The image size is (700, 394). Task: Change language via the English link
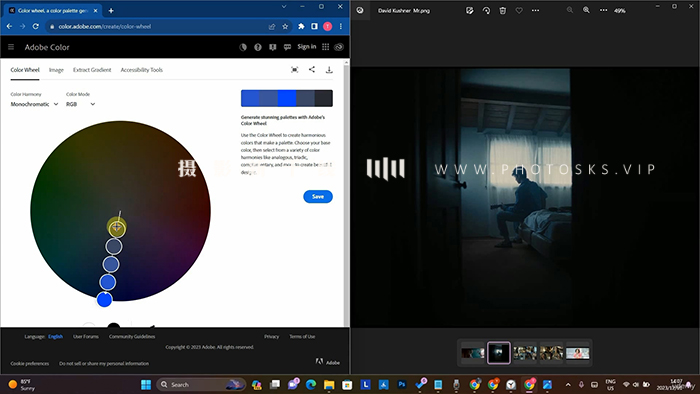pyautogui.click(x=55, y=336)
